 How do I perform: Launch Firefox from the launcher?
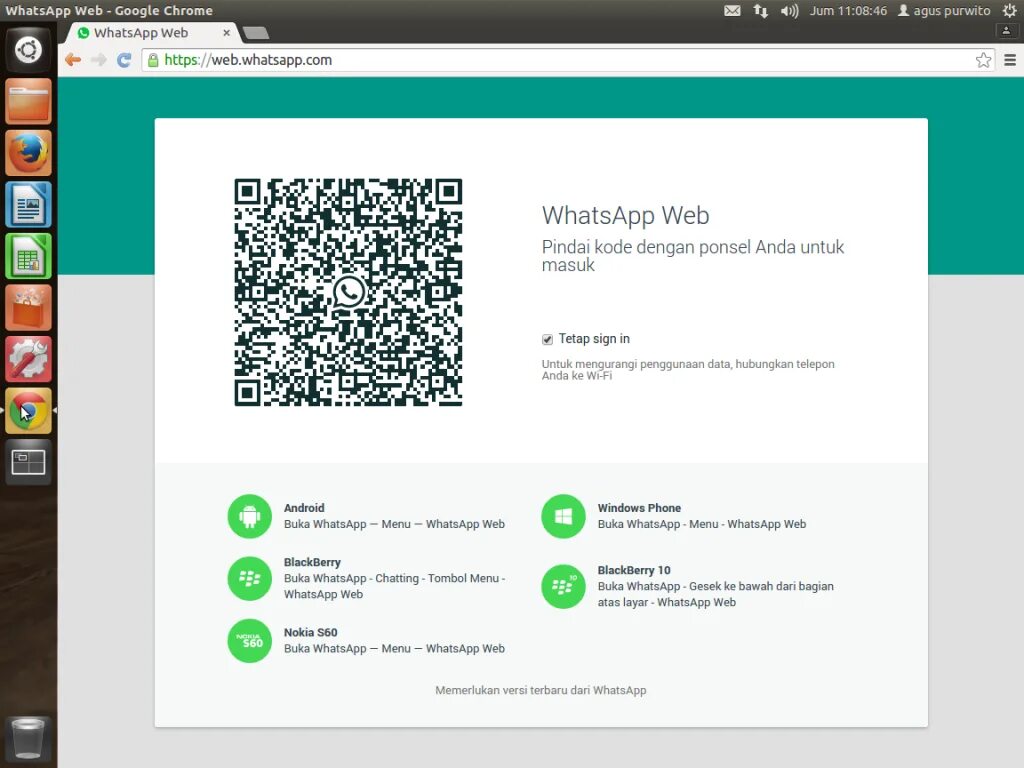pyautogui.click(x=28, y=153)
